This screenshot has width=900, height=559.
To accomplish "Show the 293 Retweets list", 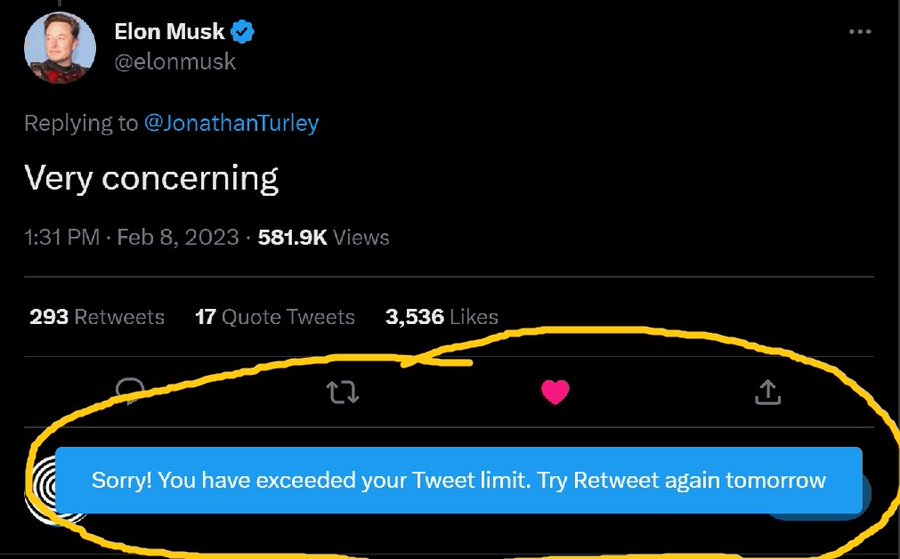I will (97, 317).
